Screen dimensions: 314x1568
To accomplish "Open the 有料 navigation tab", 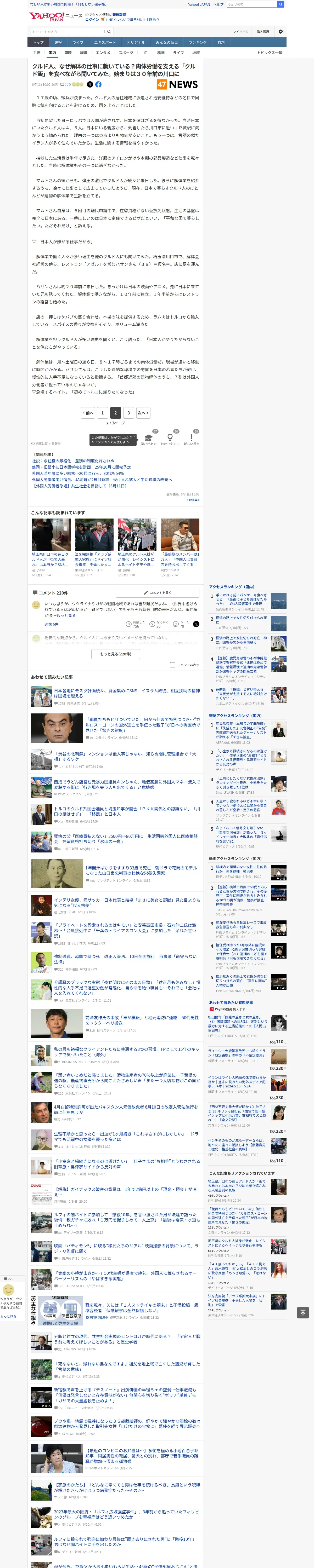I will point(221,43).
